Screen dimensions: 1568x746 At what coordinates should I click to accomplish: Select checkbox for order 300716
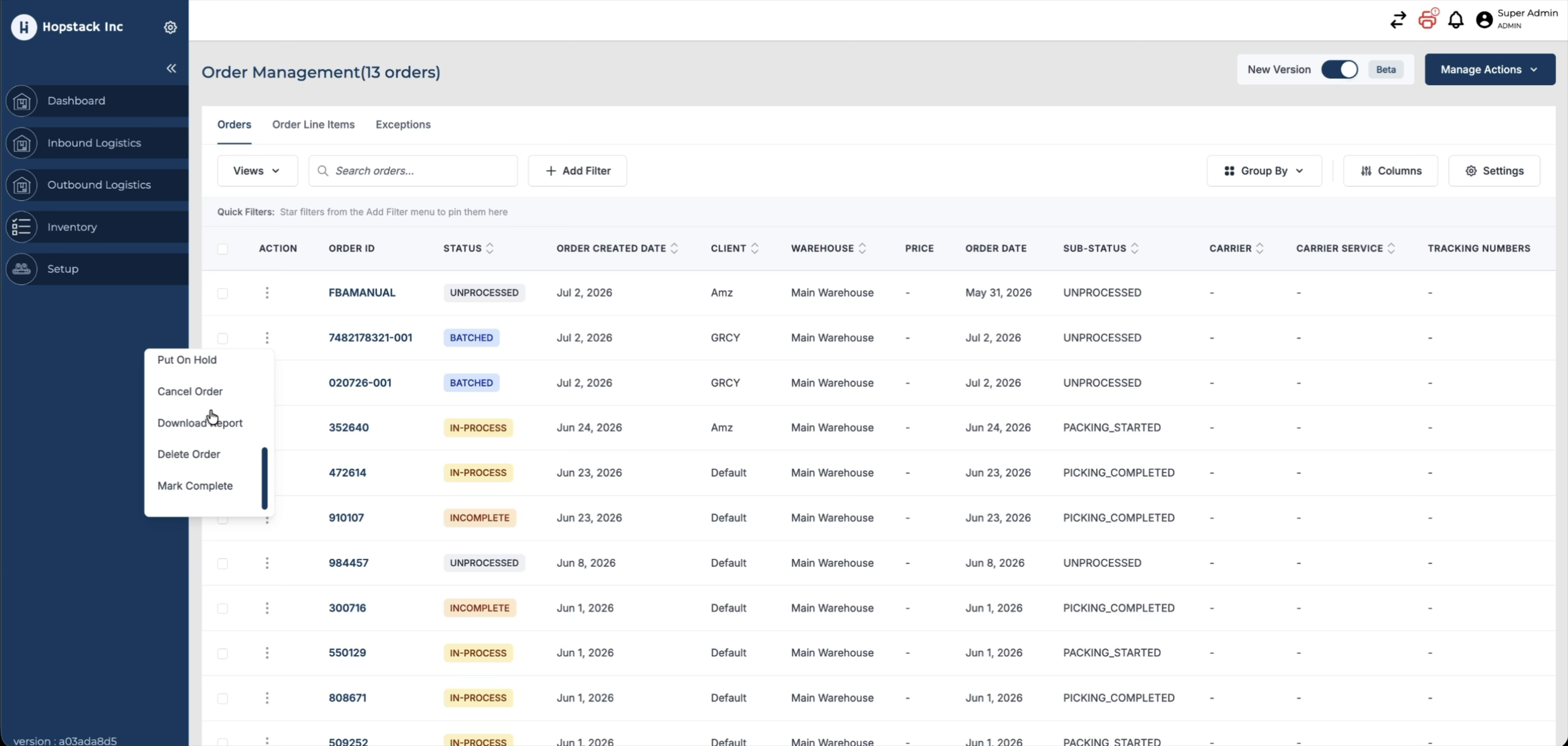tap(223, 609)
